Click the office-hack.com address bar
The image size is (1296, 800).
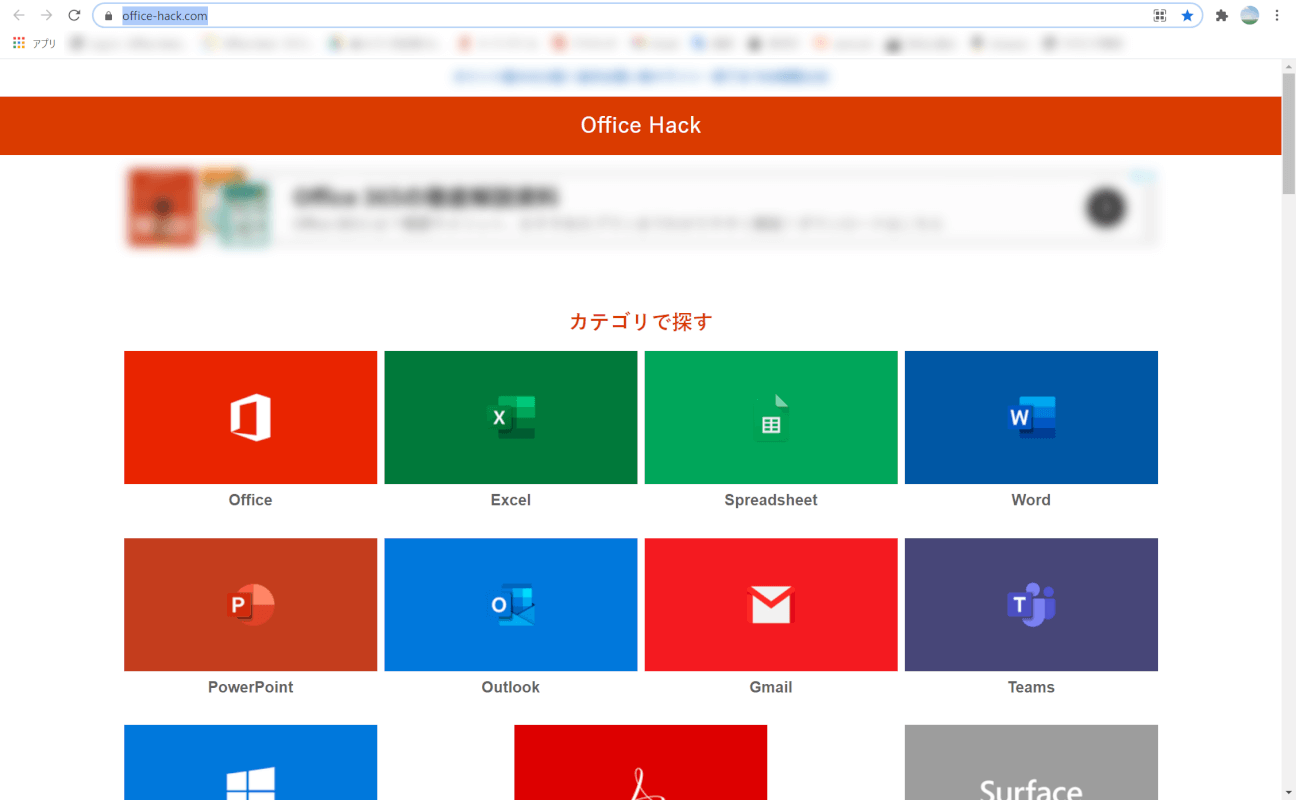[x=647, y=16]
